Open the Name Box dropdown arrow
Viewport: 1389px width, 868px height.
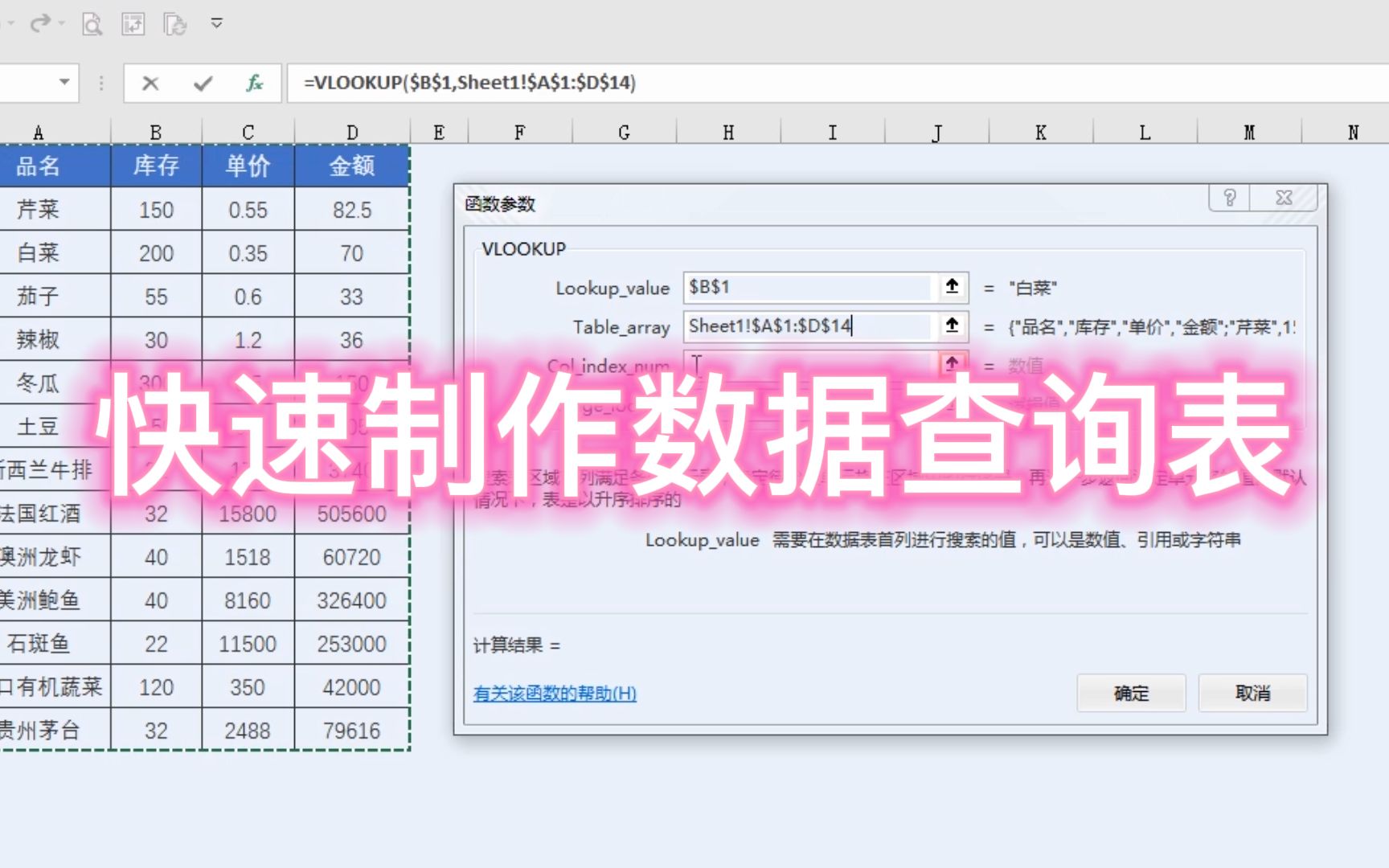pyautogui.click(x=64, y=82)
